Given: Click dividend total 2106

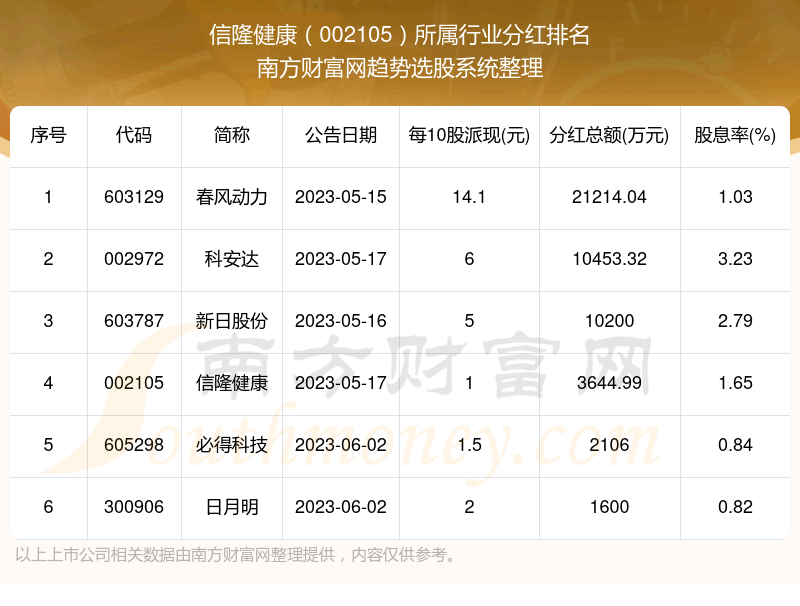Looking at the screenshot, I should [x=609, y=445].
